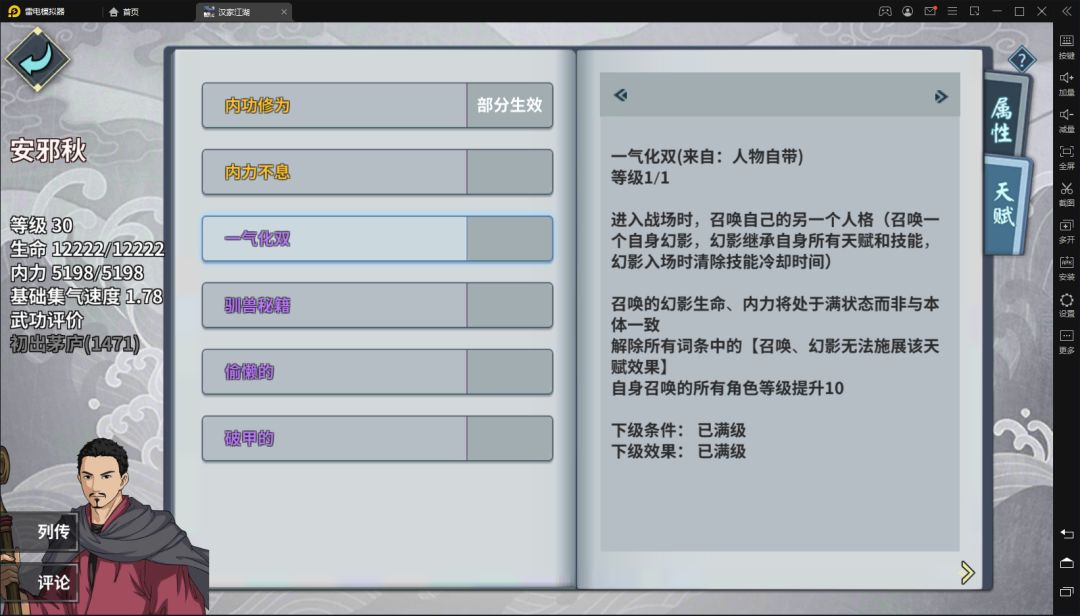Image resolution: width=1080 pixels, height=616 pixels.
Task: Click the 部分生效 status label
Action: pyautogui.click(x=510, y=105)
